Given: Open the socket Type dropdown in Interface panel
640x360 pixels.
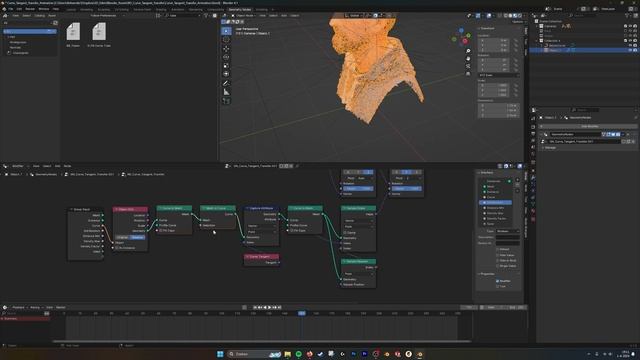Looking at the screenshot, I should click(508, 231).
